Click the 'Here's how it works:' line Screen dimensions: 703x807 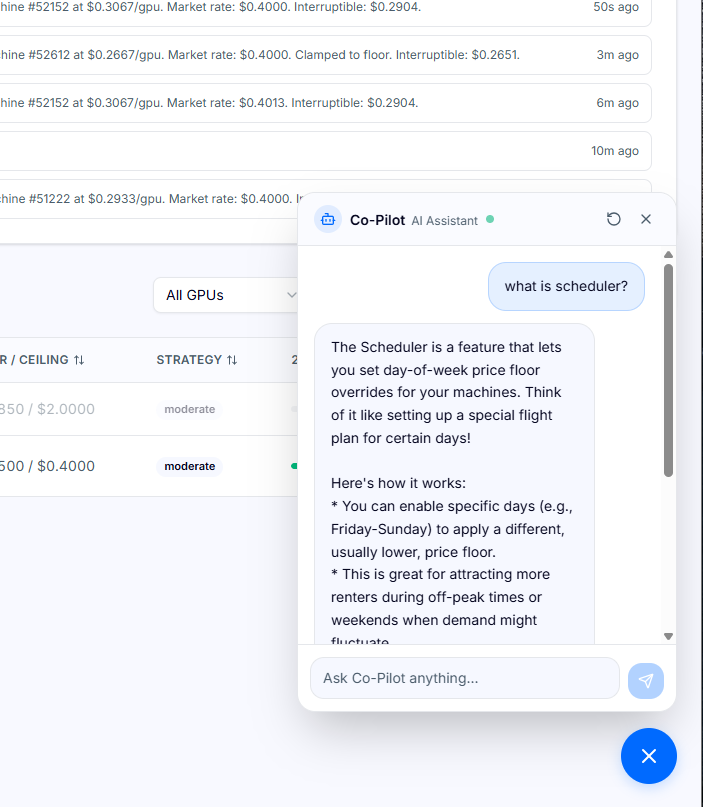398,483
